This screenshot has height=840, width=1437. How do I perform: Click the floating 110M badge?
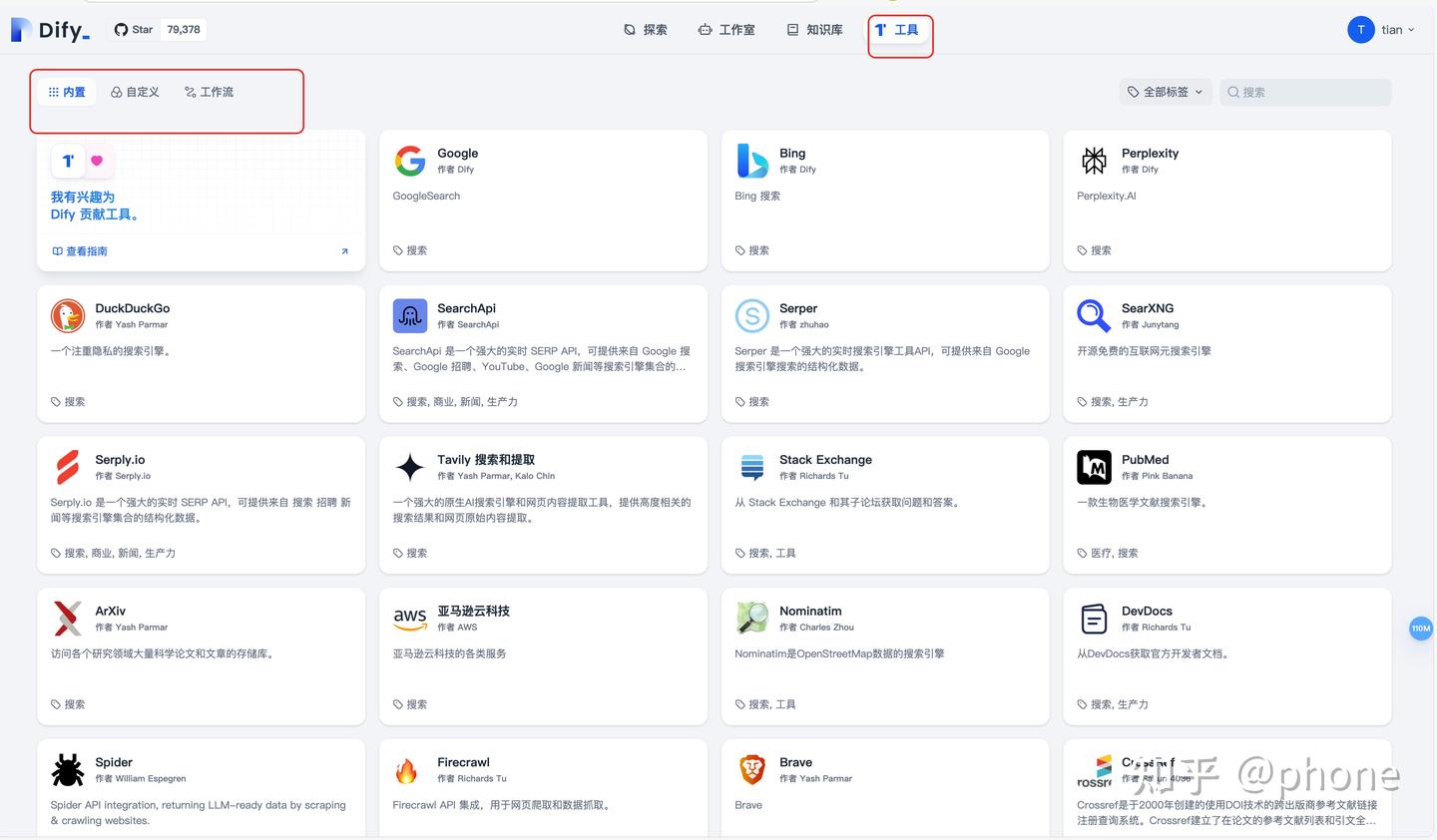[1420, 629]
